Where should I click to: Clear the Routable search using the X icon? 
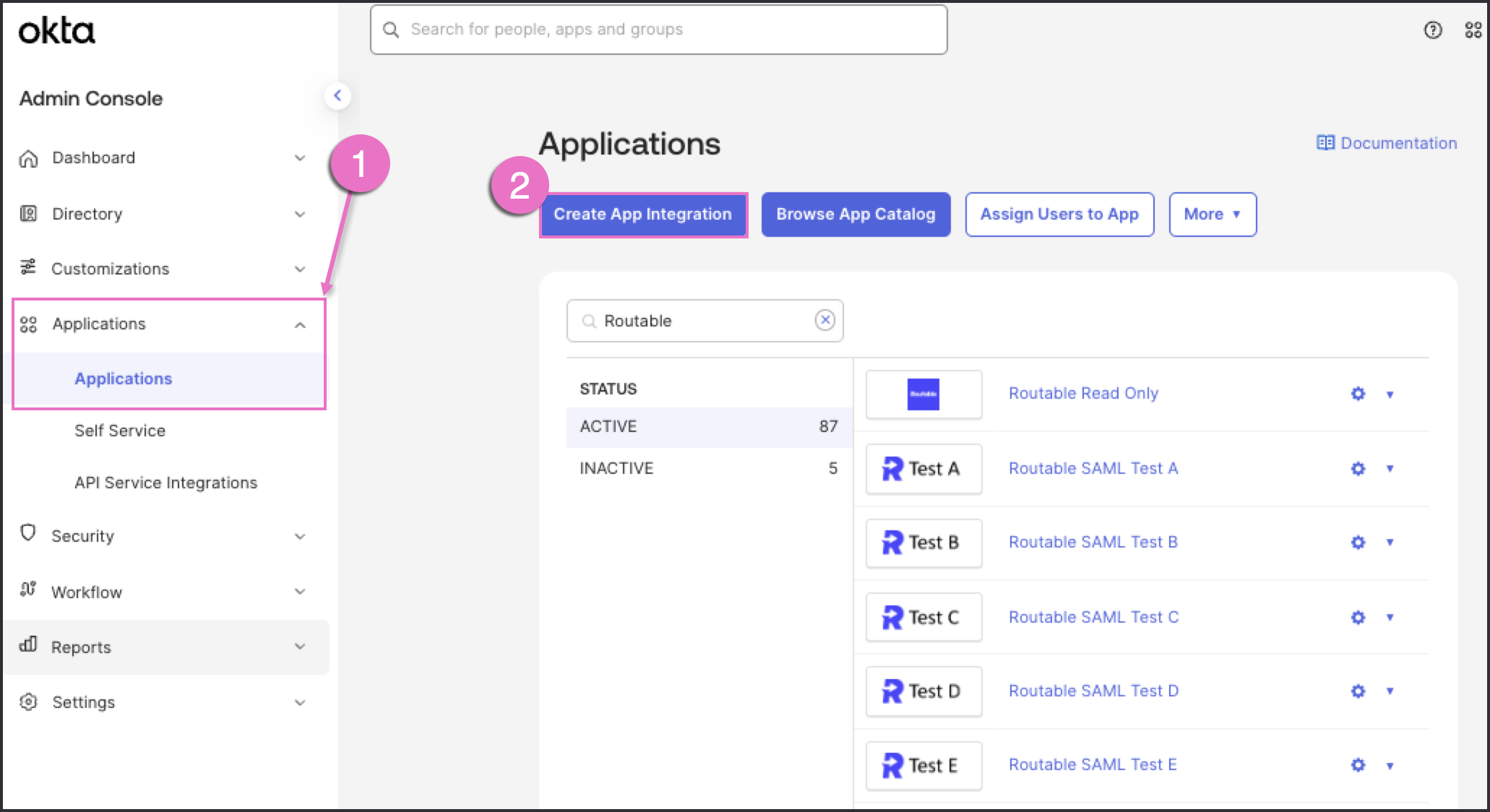point(824,320)
